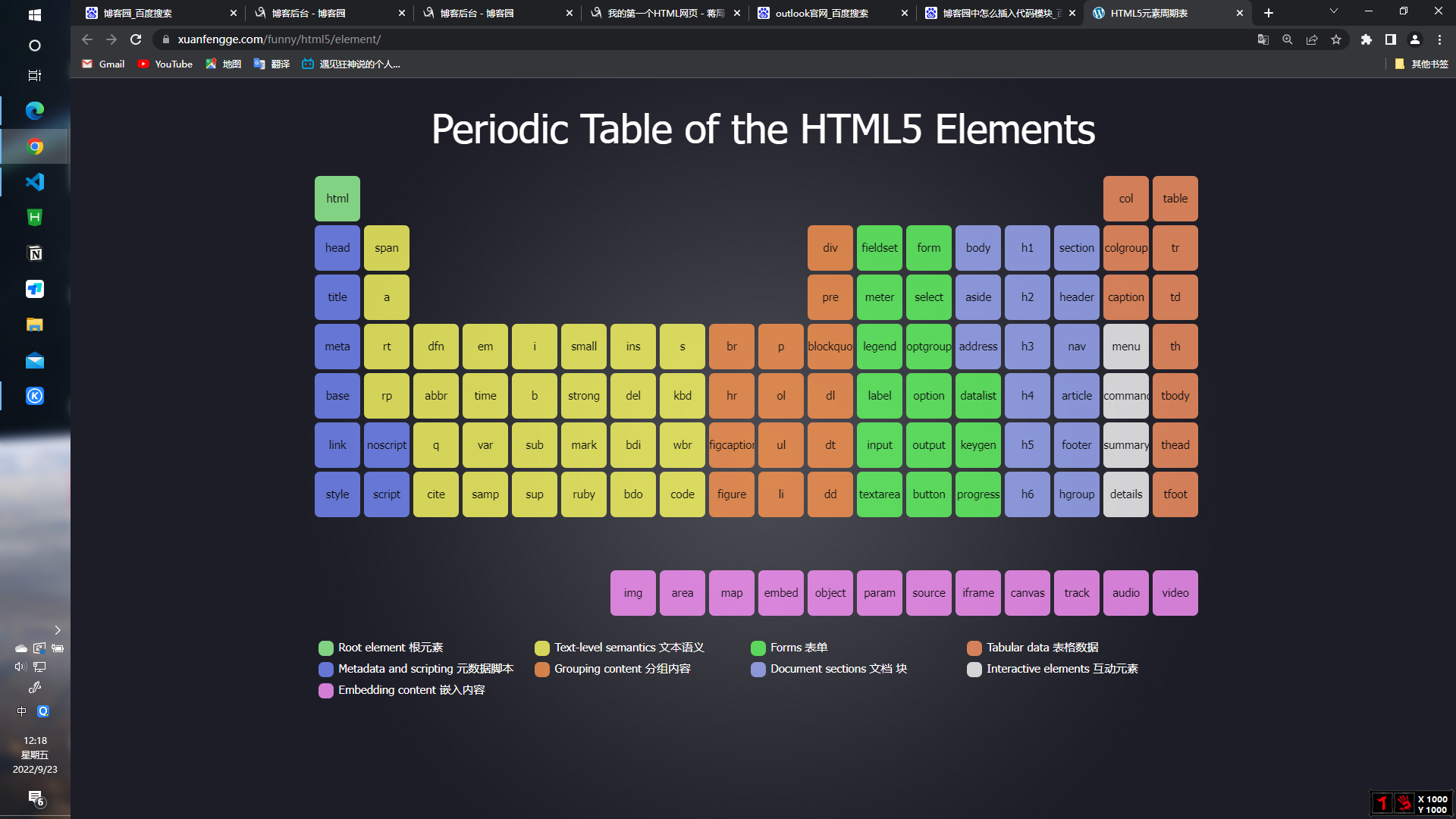Click the Forms green legend swatch
The image size is (1456, 819).
tap(758, 648)
